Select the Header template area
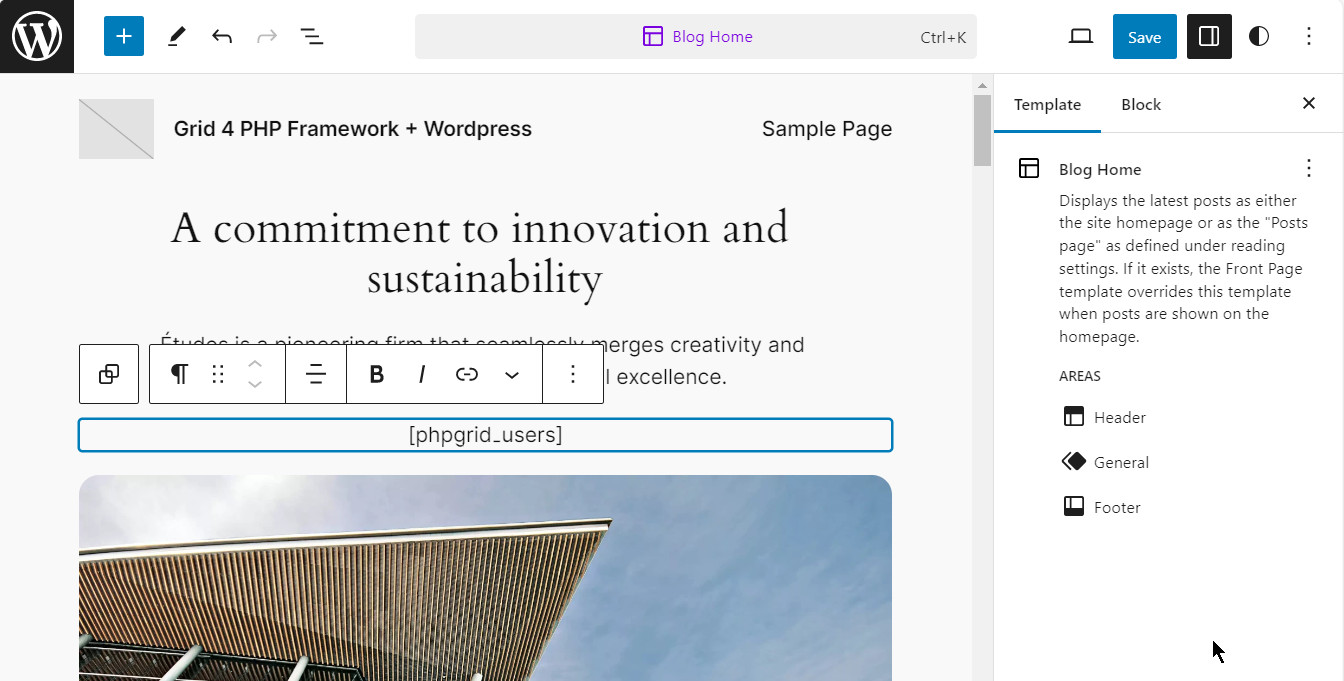1344x681 pixels. point(1119,418)
